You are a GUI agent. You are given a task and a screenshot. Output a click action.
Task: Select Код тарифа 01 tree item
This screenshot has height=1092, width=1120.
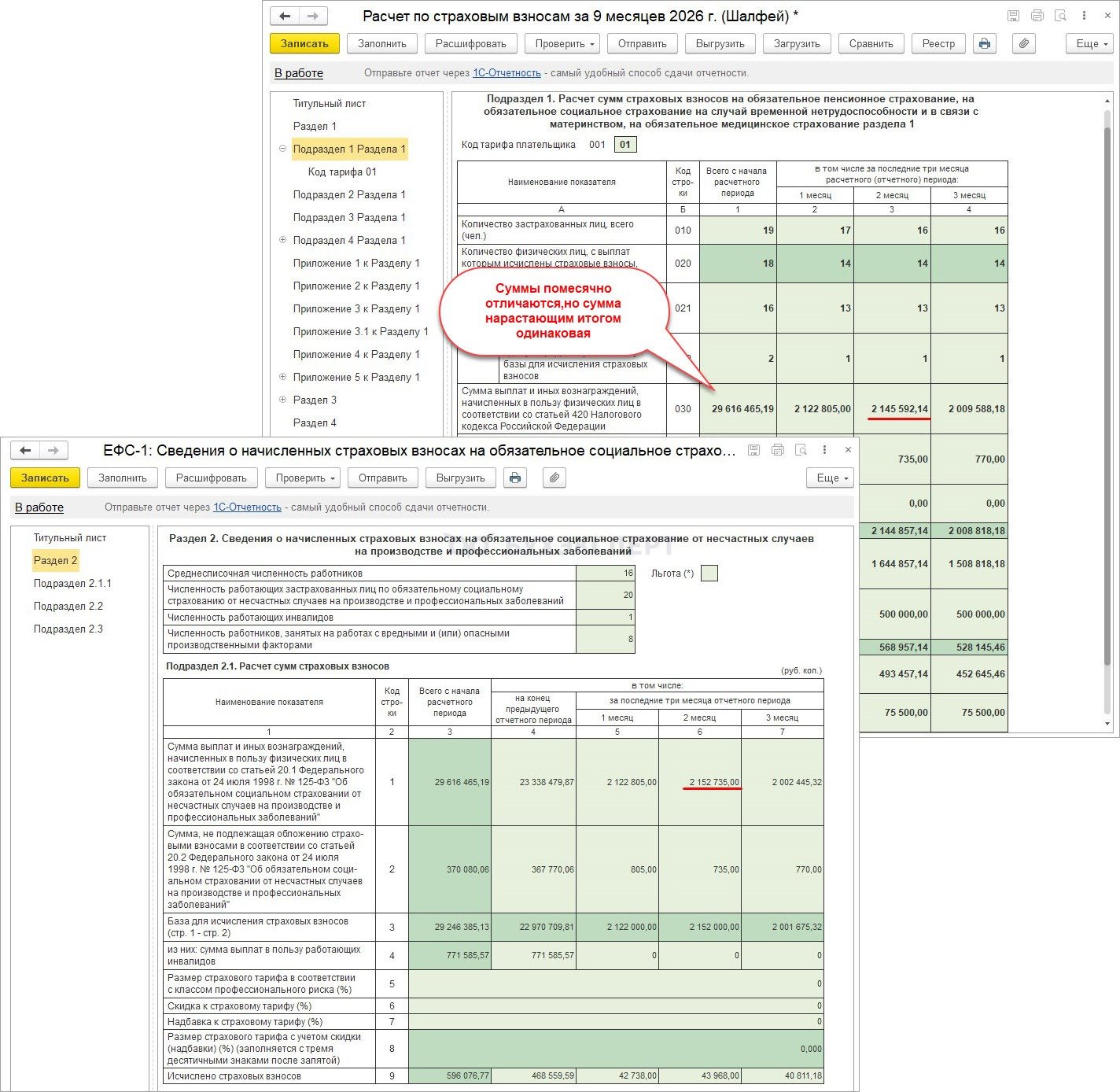point(342,172)
